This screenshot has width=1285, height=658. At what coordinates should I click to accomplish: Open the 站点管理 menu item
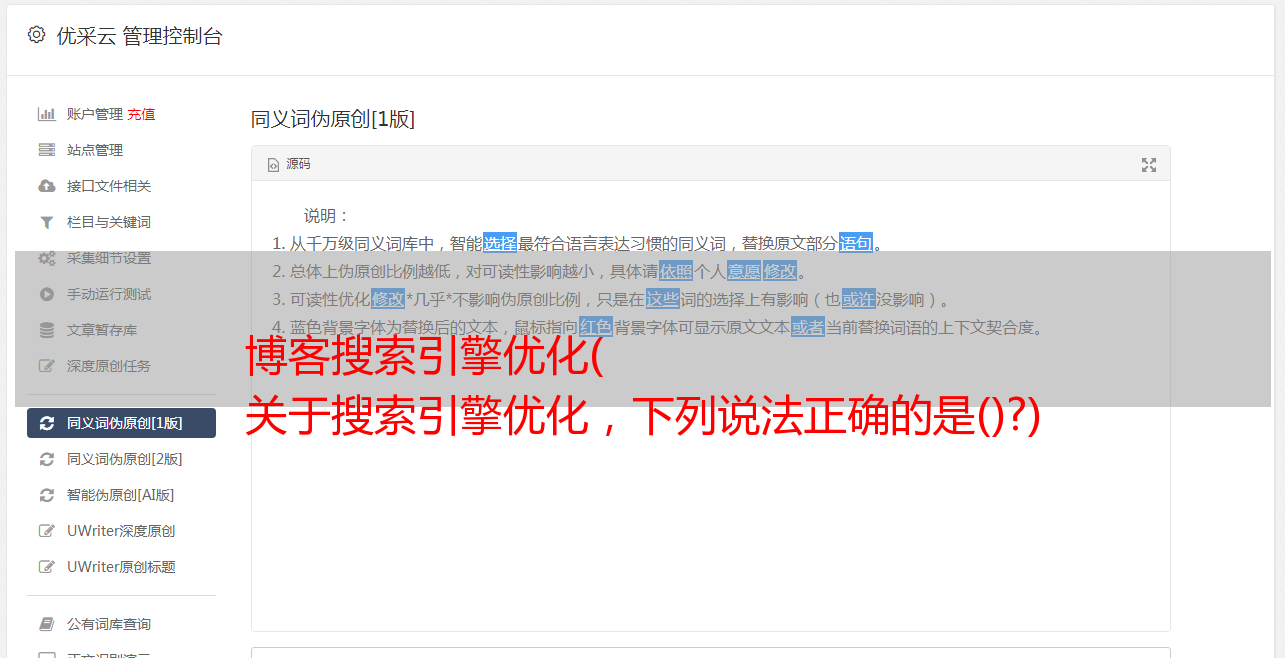pos(95,150)
